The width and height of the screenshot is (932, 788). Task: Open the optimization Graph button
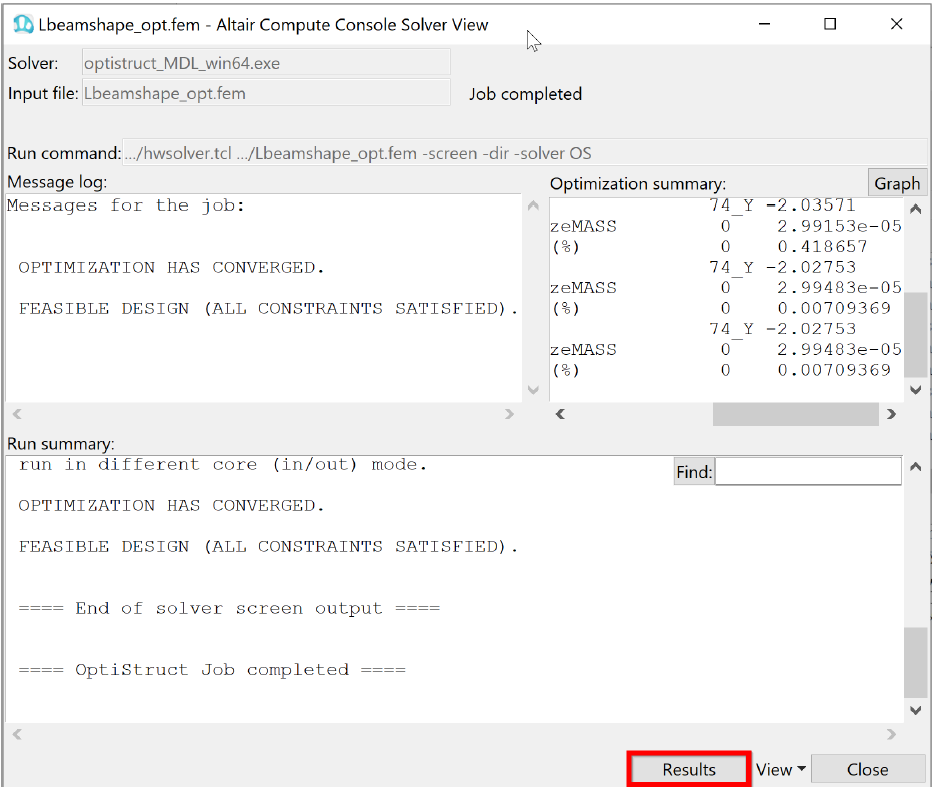click(x=897, y=184)
